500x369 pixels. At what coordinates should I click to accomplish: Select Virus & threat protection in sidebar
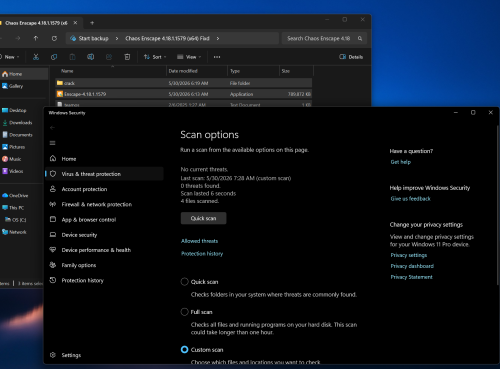click(104, 174)
